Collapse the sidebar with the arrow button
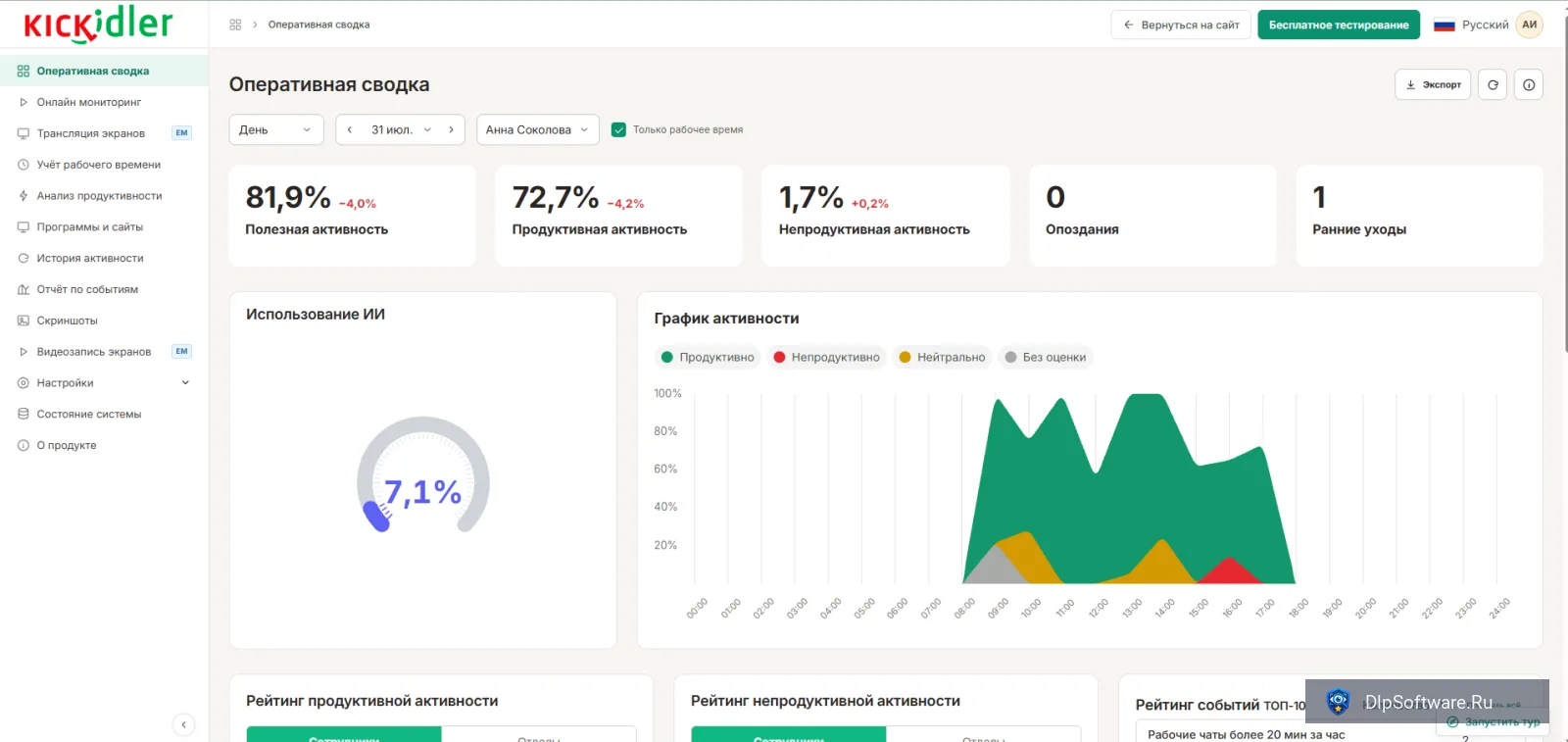 tap(183, 724)
